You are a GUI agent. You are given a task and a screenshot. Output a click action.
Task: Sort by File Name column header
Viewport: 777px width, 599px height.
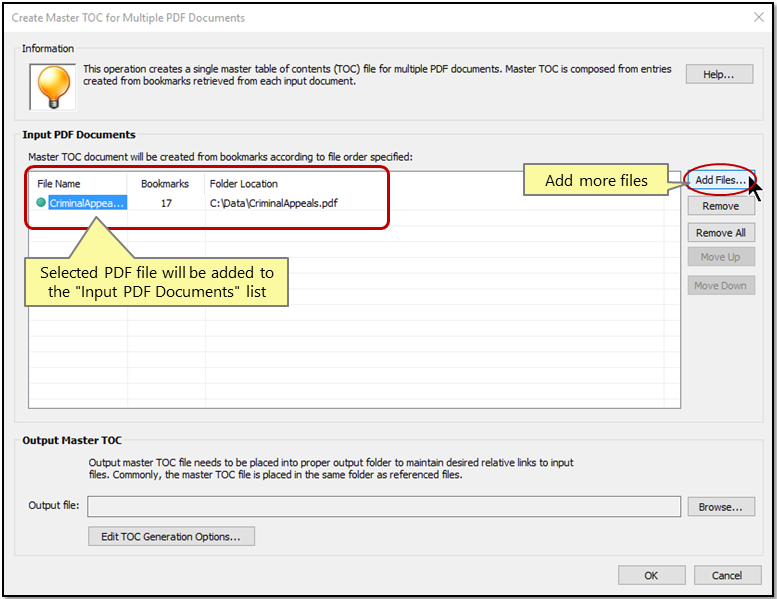(59, 184)
